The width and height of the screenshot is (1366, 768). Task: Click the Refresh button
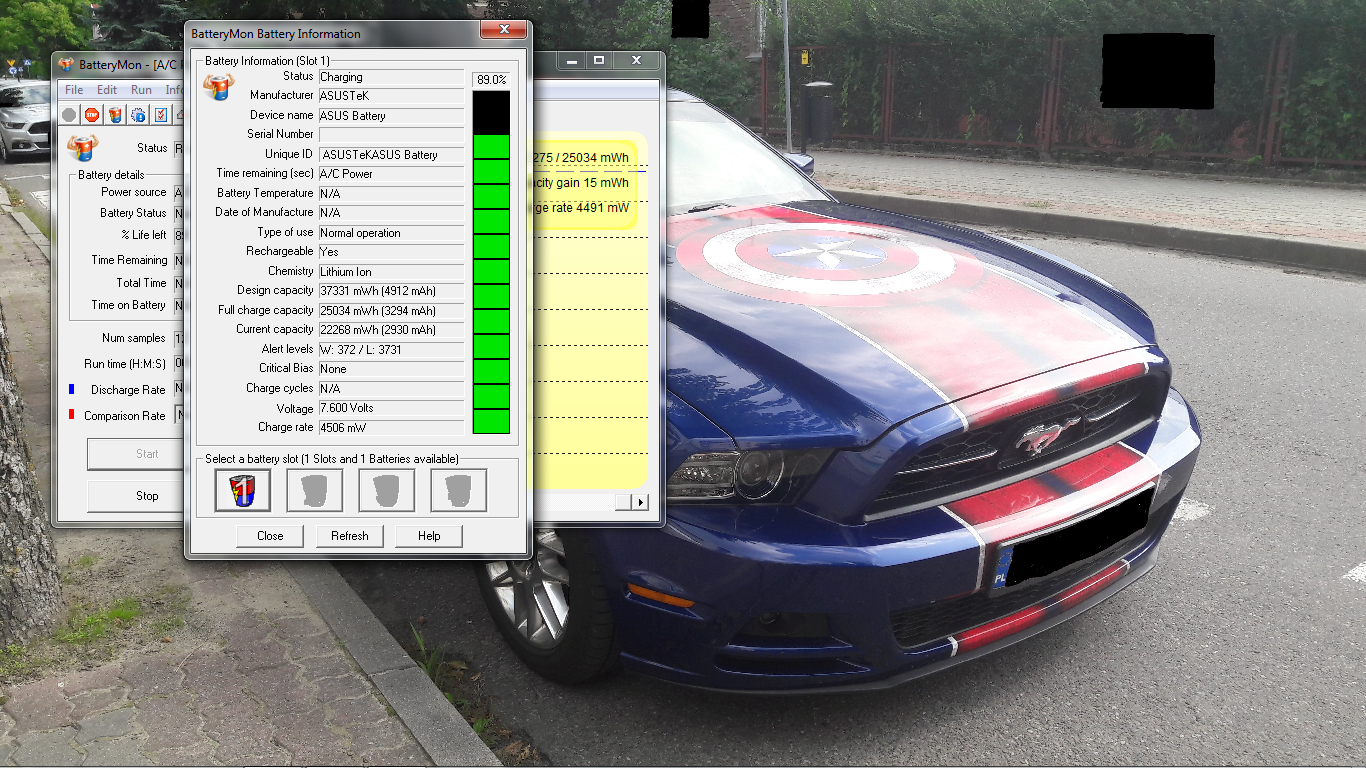click(350, 536)
